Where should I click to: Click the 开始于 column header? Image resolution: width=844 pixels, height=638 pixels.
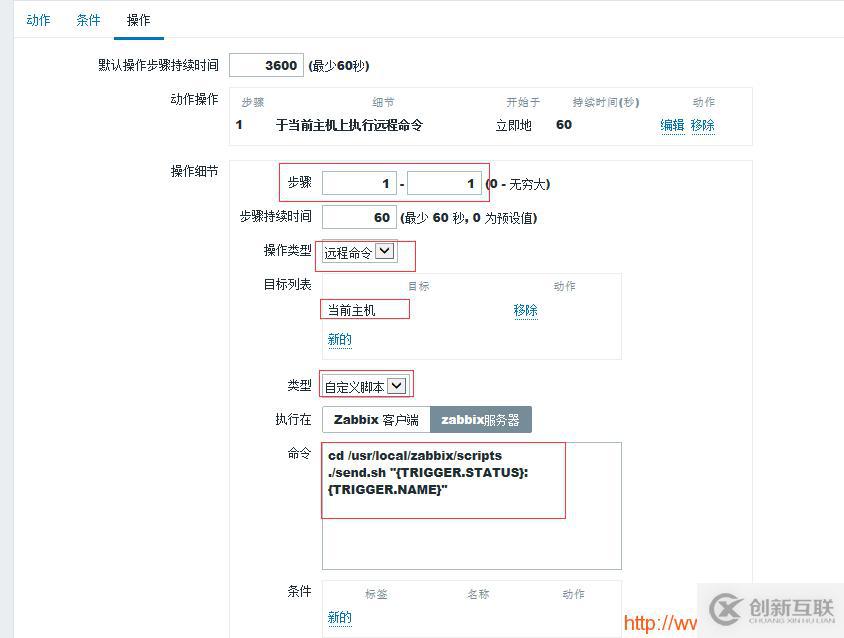coord(523,102)
